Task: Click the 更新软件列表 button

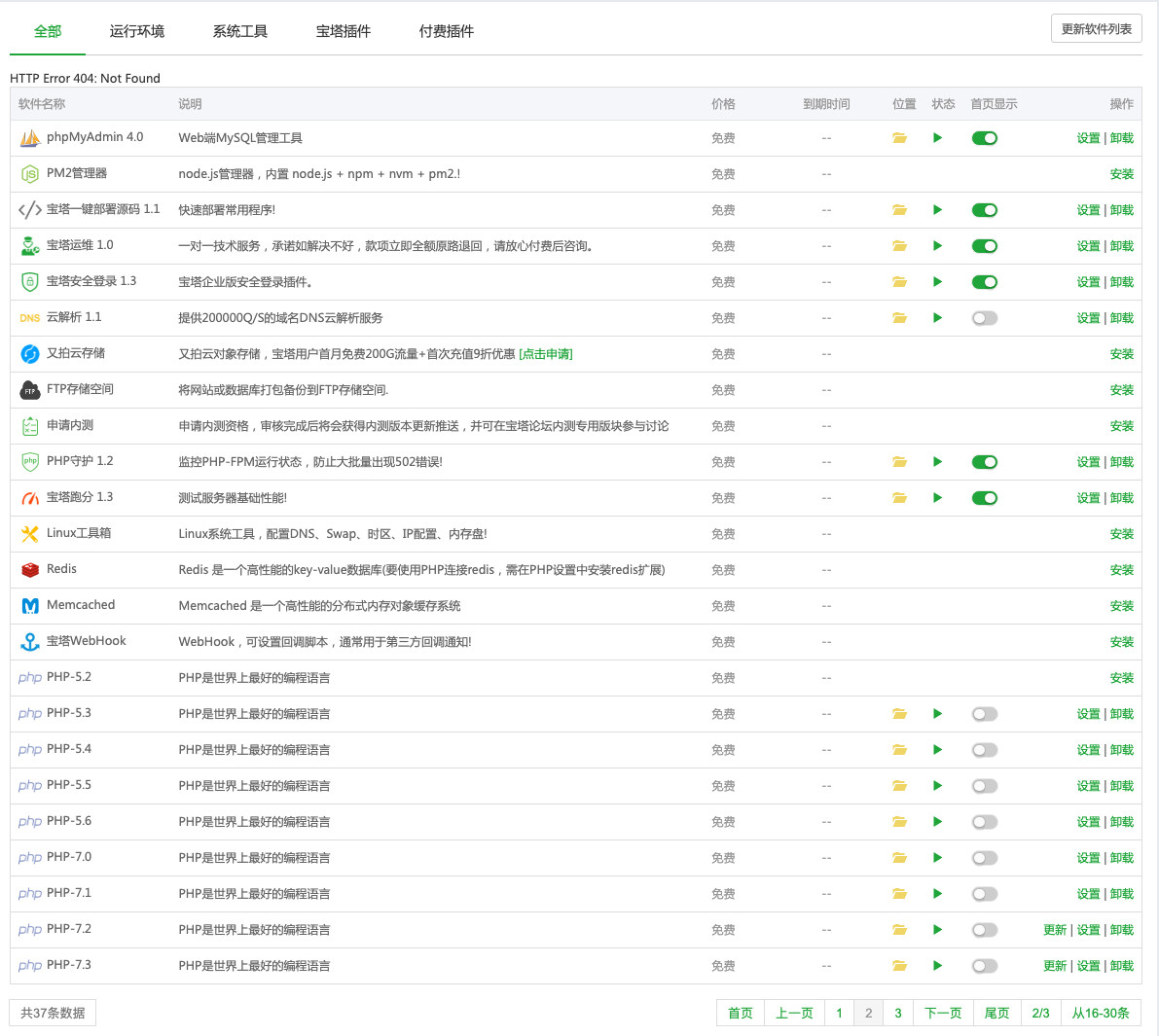Action: point(1096,29)
